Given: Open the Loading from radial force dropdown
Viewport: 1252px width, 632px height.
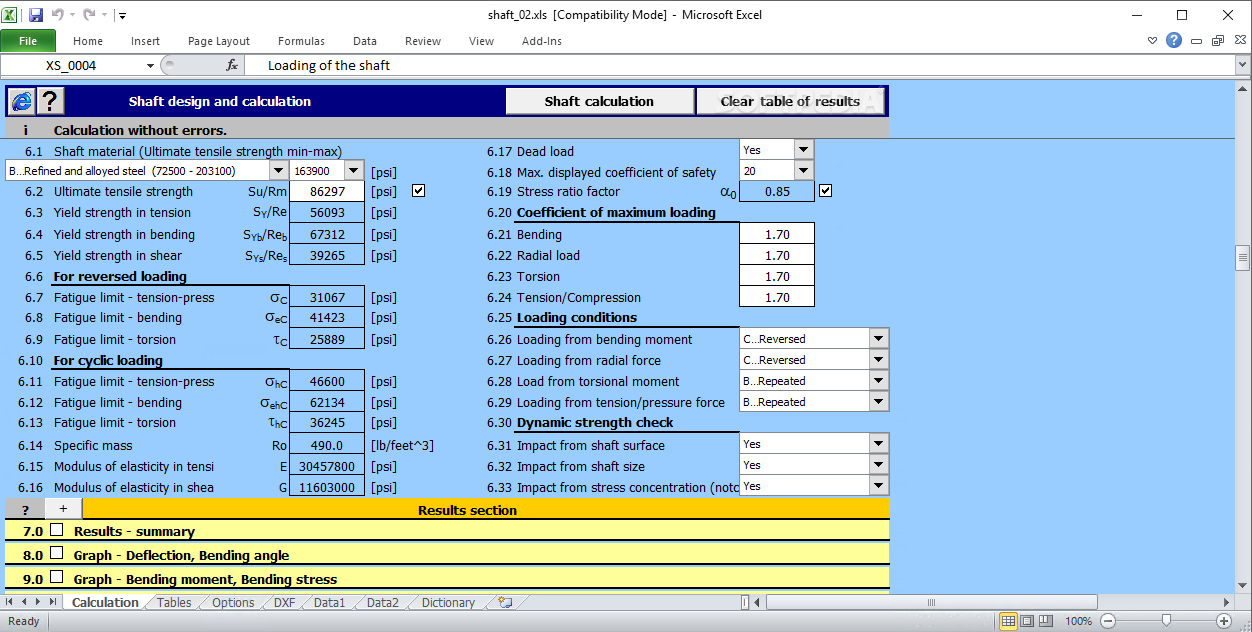Looking at the screenshot, I should point(879,360).
